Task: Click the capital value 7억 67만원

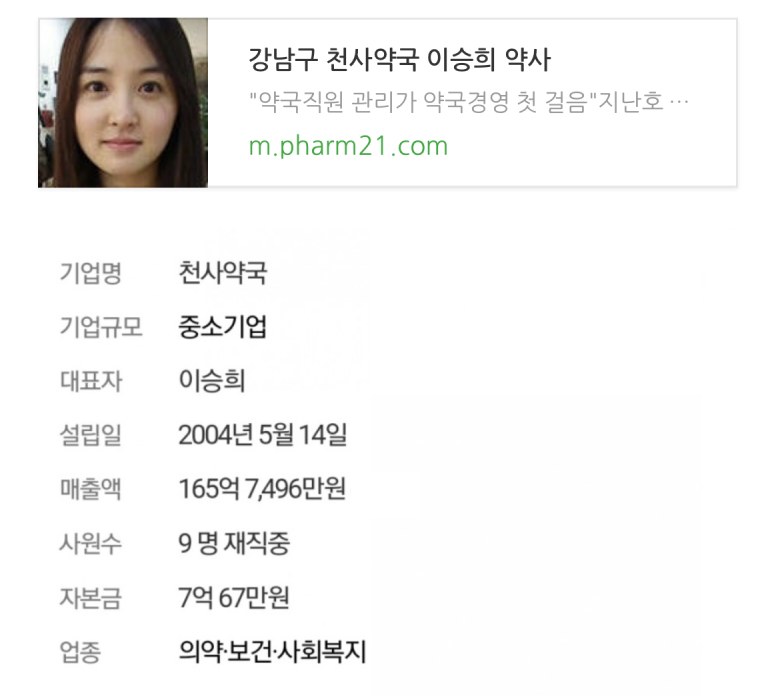Action: [x=234, y=597]
